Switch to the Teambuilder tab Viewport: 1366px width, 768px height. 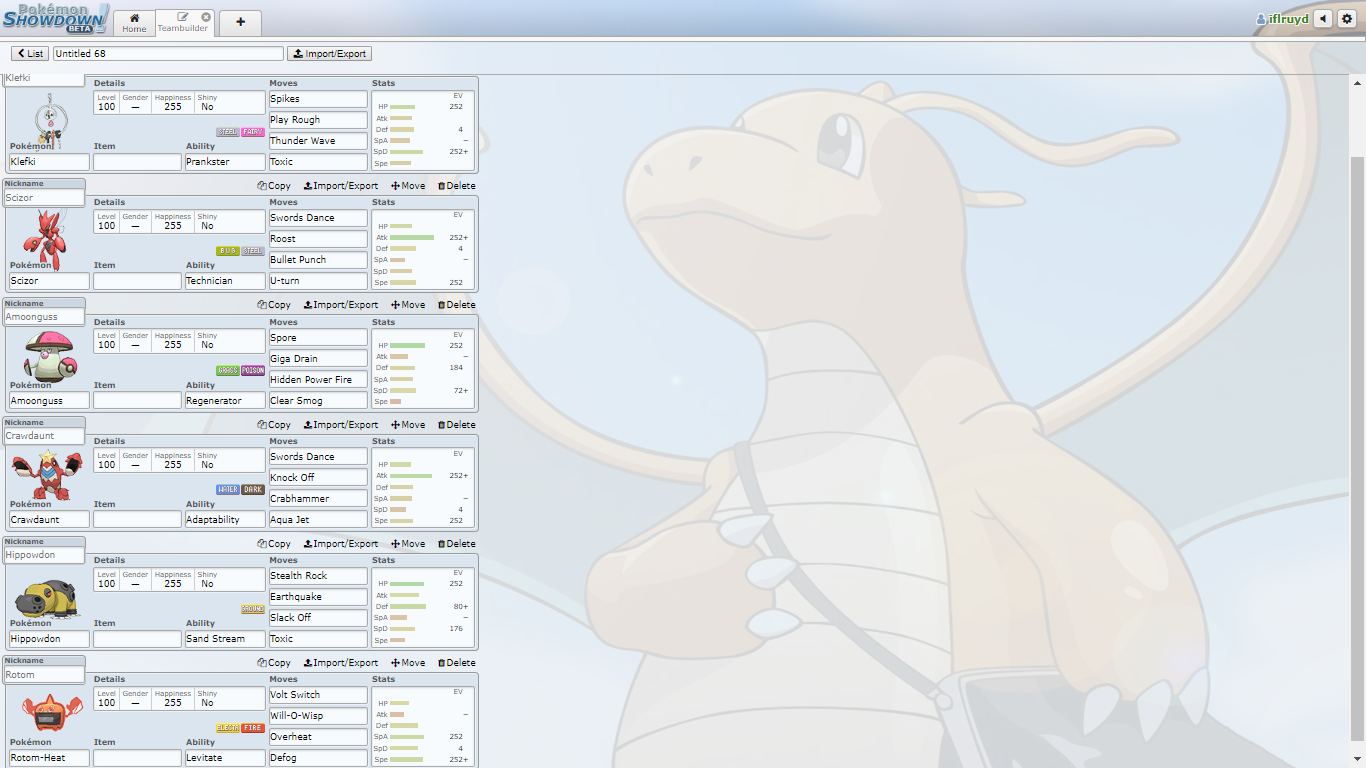pos(183,23)
